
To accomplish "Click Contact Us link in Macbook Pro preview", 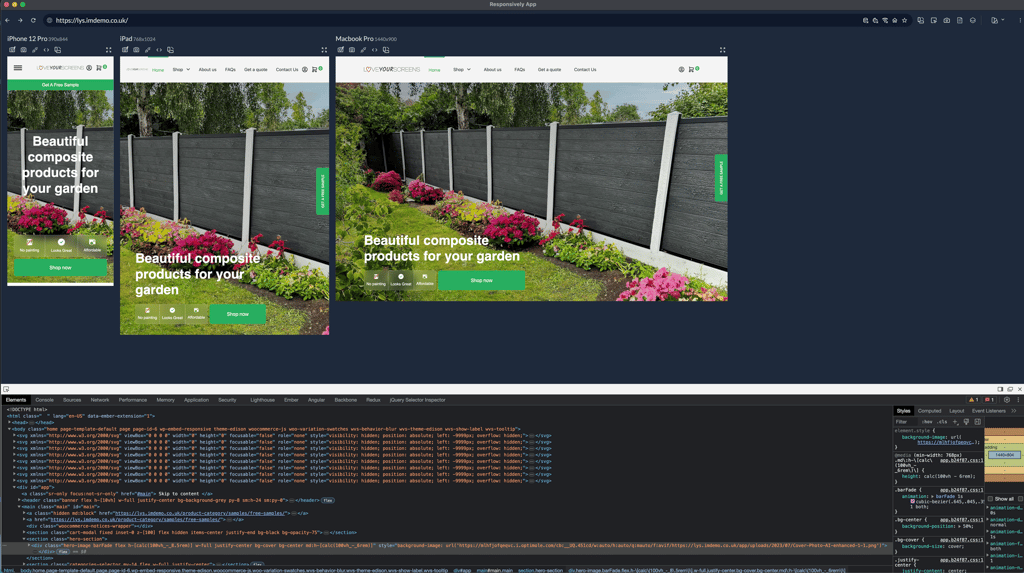I will [585, 69].
